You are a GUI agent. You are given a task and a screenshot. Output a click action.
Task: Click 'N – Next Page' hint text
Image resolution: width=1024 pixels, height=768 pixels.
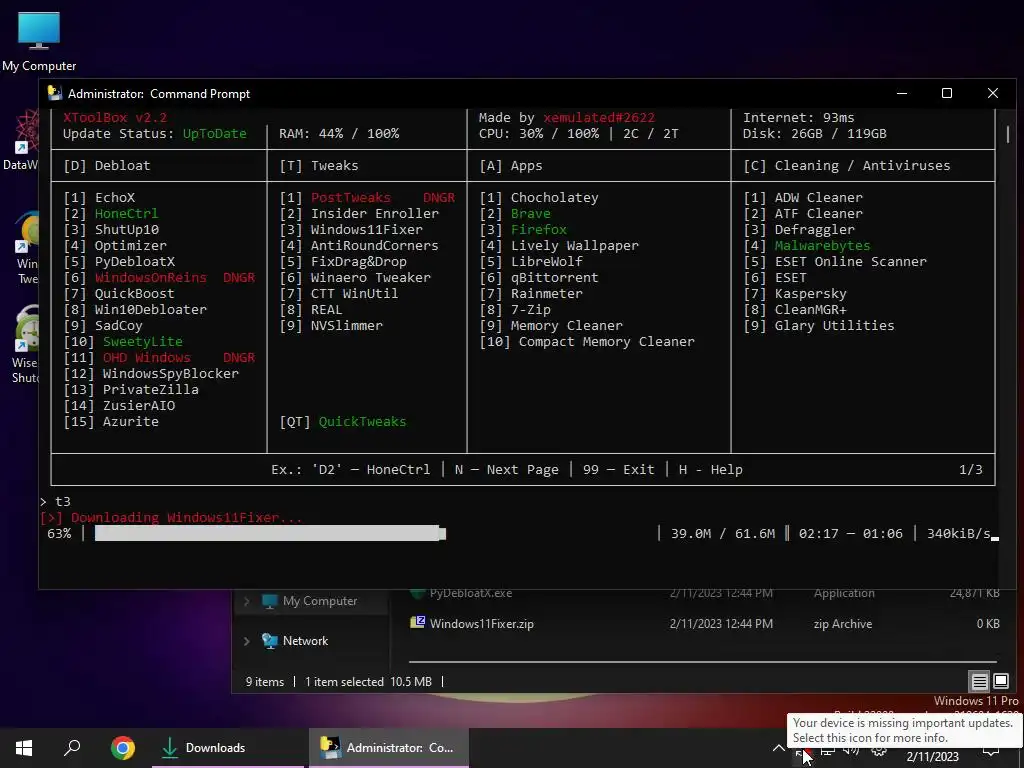(x=507, y=470)
